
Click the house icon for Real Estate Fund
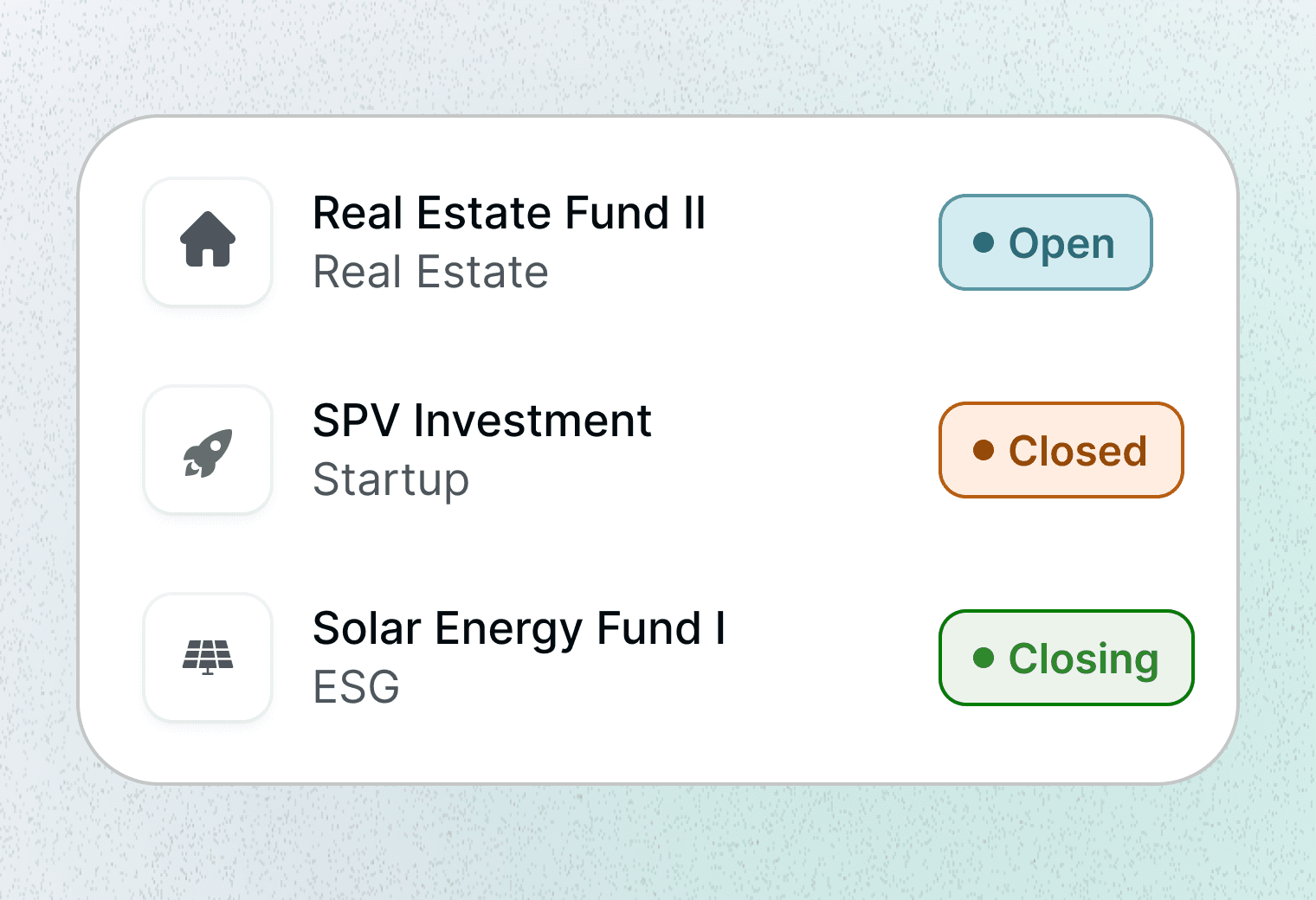point(208,240)
